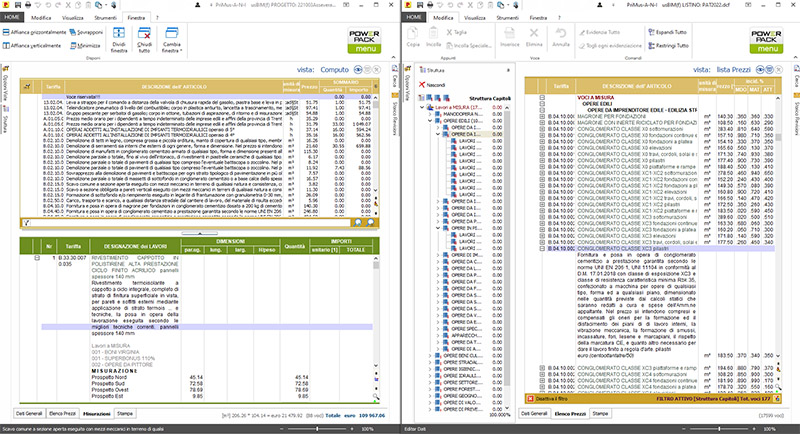This screenshot has height=434, width=800.
Task: Click user account icon in right title bar
Action: pyautogui.click(x=600, y=5)
